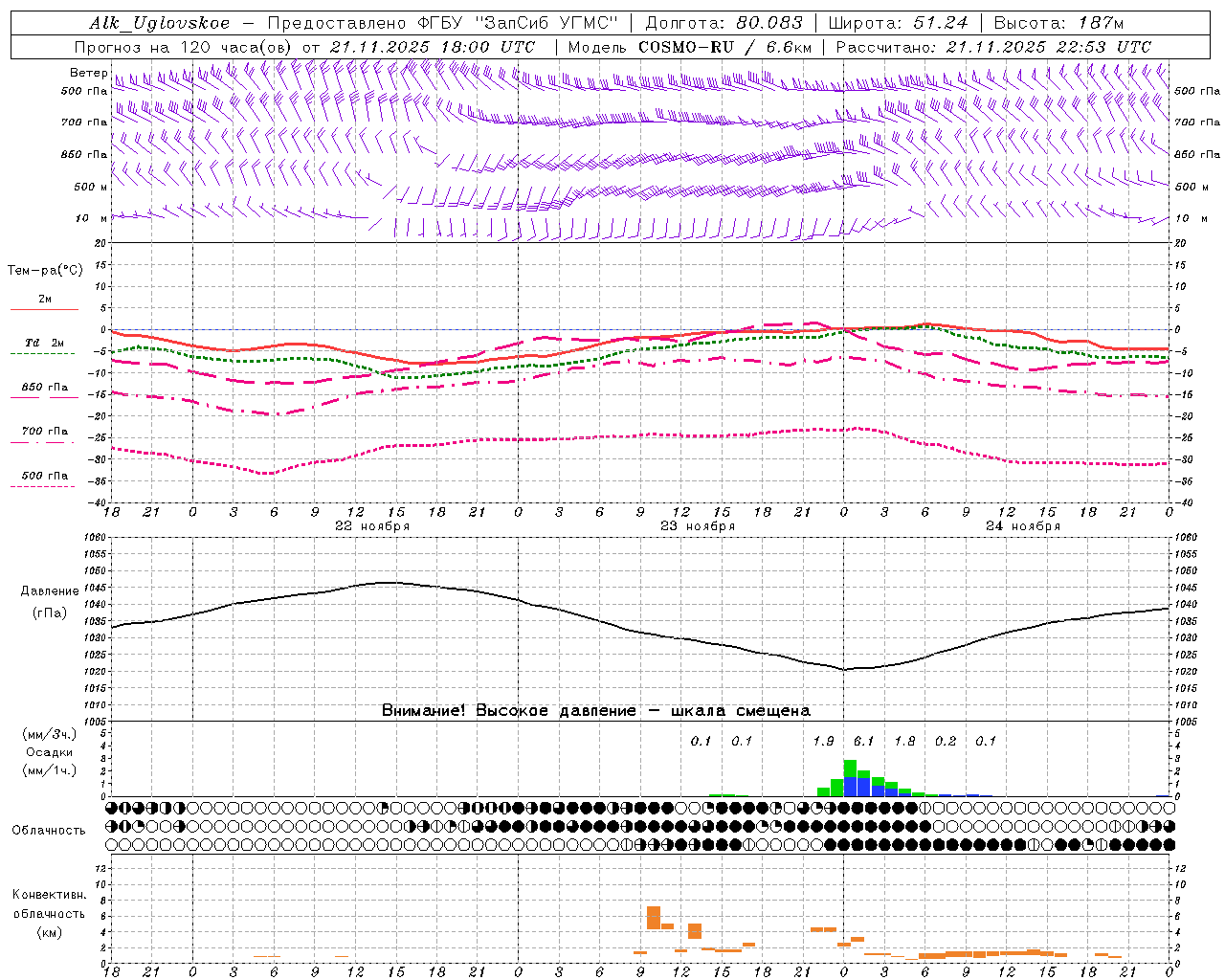1225x980 pixels.
Task: Click the 22 ноября date label
Action: point(372,526)
